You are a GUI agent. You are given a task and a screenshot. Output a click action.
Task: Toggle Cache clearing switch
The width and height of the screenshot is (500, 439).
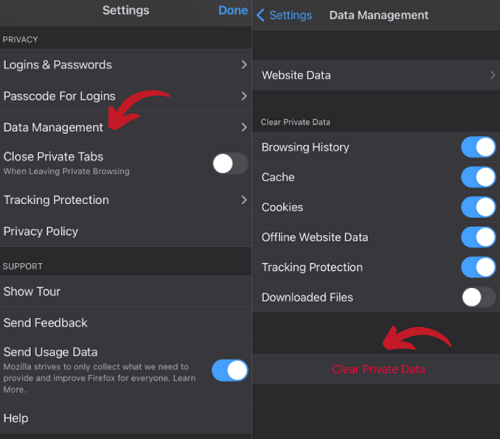(x=478, y=177)
